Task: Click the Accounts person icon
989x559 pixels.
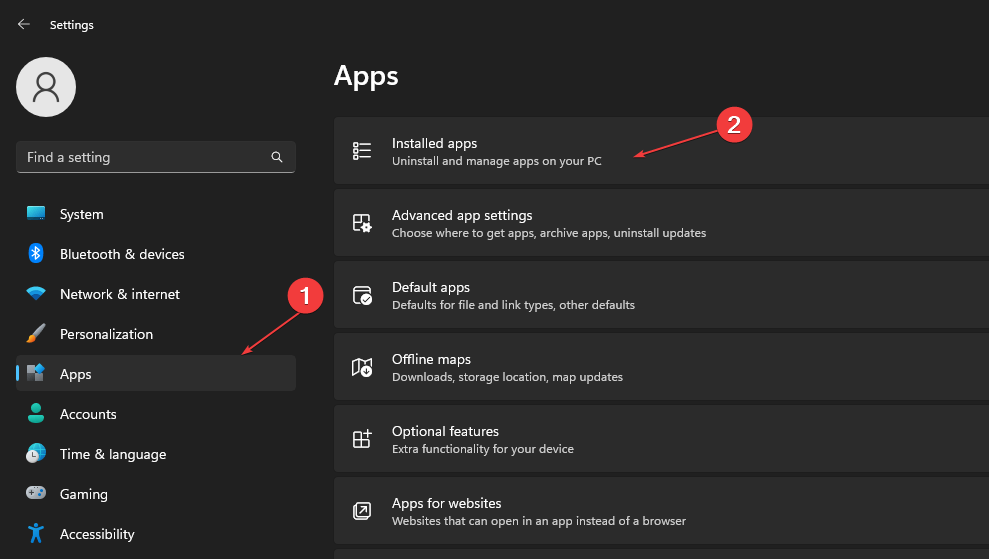Action: tap(36, 413)
